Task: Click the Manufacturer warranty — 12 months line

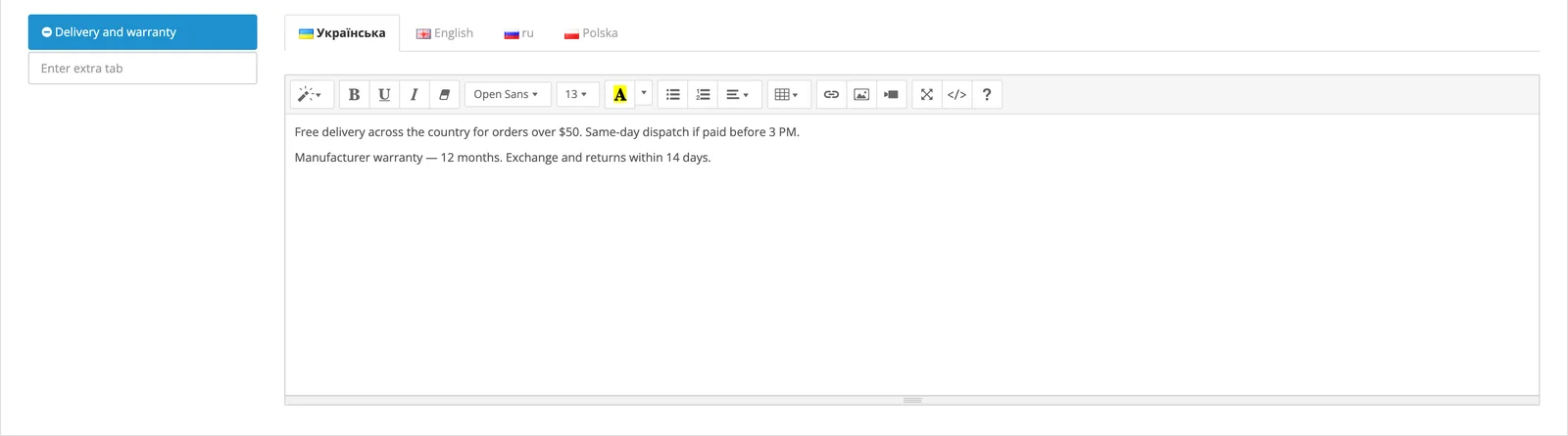Action: 503,158
